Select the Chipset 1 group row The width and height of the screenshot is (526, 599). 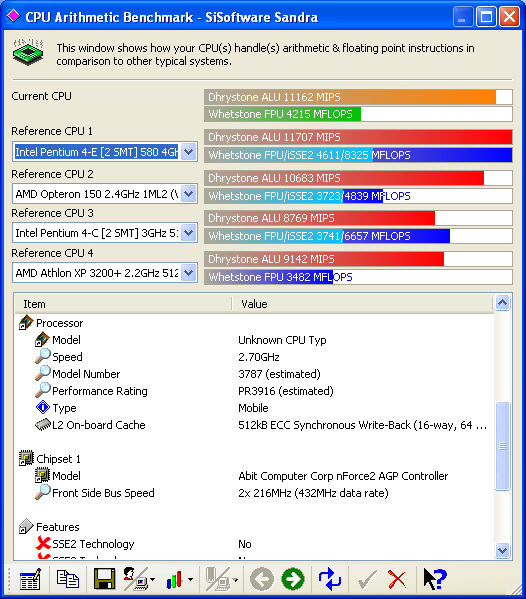(x=254, y=459)
